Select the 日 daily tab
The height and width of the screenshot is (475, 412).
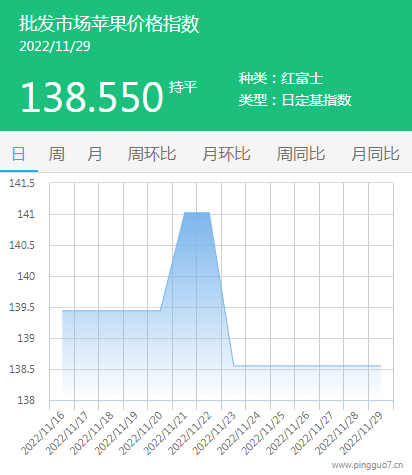tap(19, 154)
